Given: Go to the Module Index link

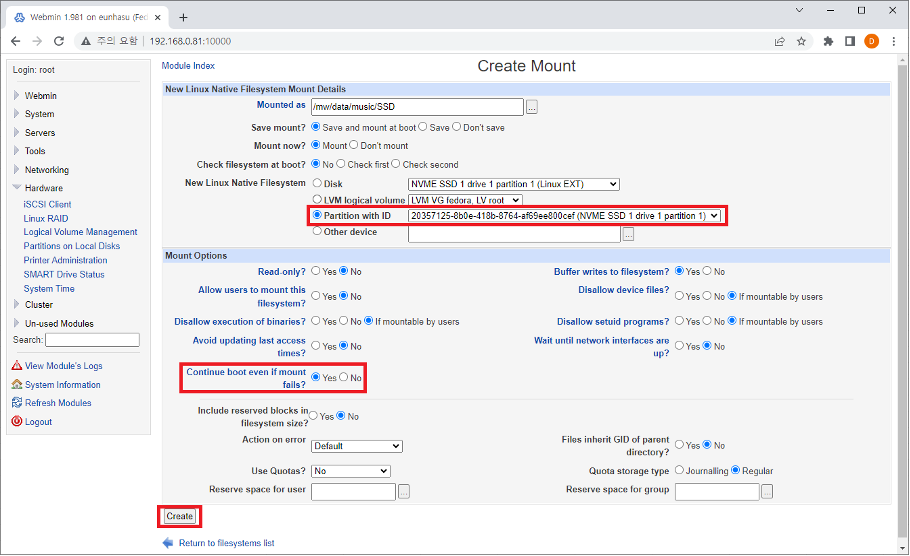Looking at the screenshot, I should (188, 66).
